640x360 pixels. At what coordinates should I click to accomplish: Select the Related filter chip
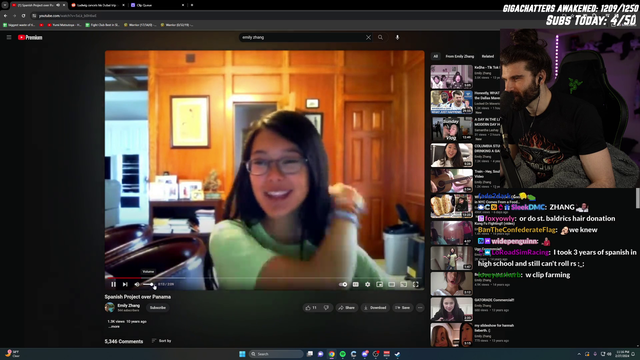pos(487,56)
